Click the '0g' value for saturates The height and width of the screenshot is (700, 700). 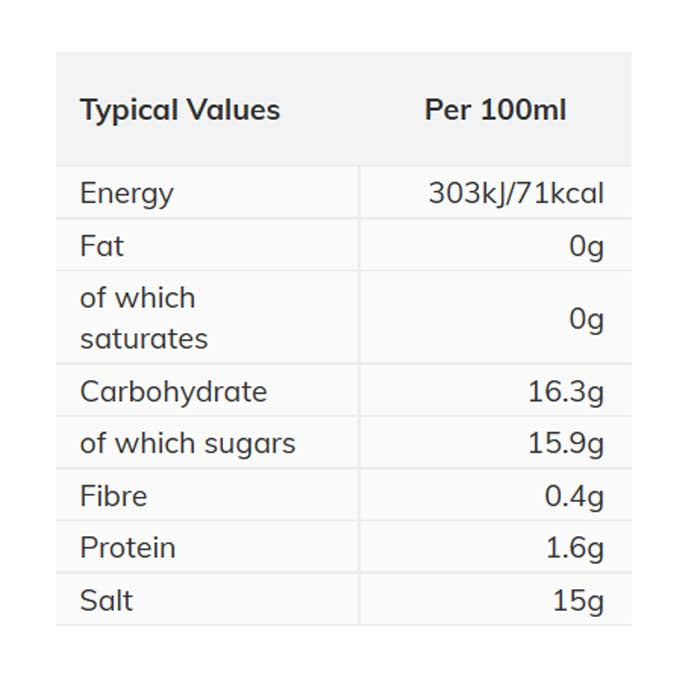coord(587,319)
